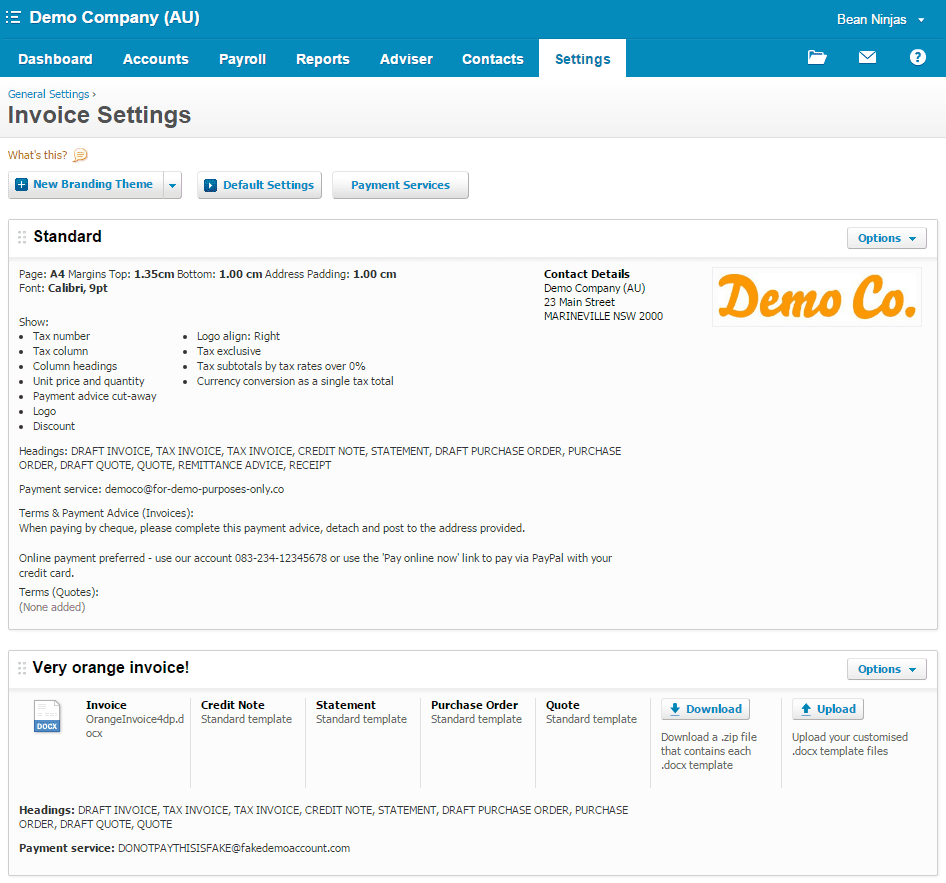Follow the General Settings breadcrumb link
Screen dimensions: 946x883
48,94
